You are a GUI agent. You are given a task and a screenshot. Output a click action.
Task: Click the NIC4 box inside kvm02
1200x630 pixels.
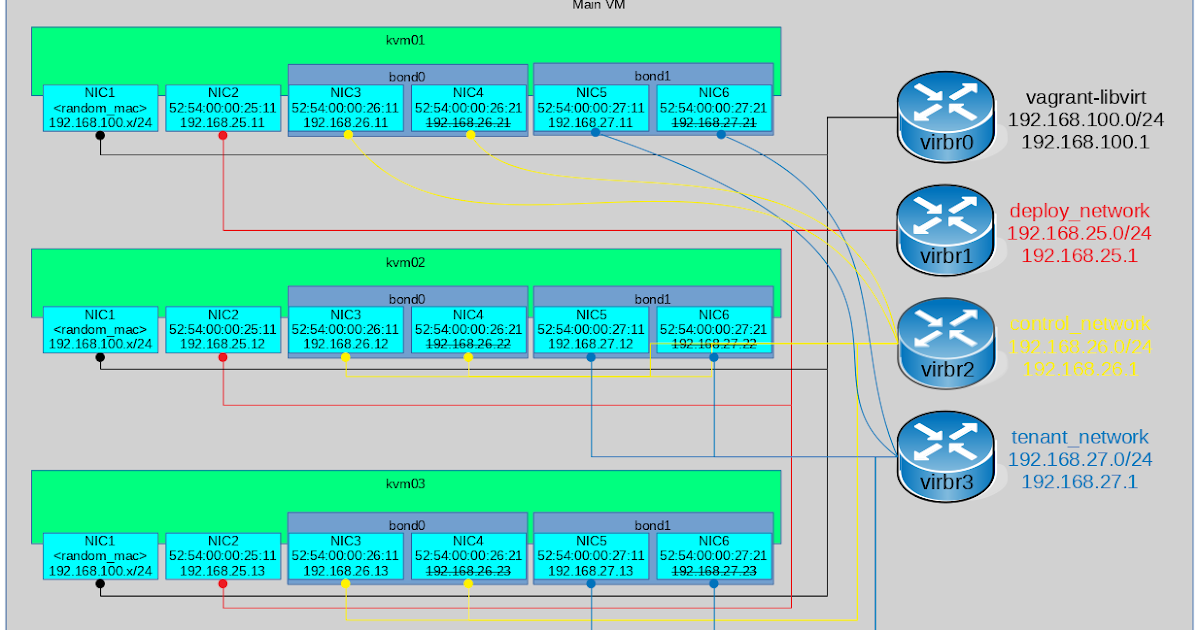click(x=467, y=329)
